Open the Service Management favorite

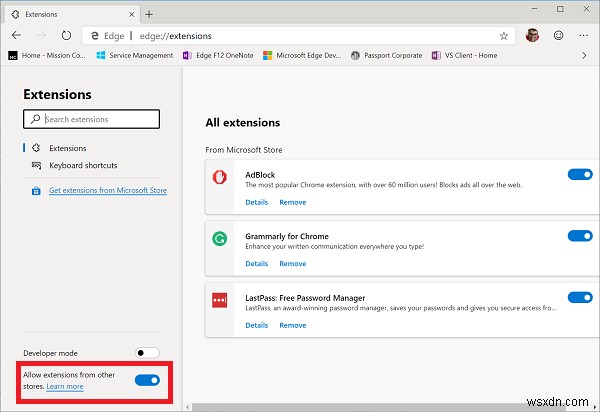point(135,55)
